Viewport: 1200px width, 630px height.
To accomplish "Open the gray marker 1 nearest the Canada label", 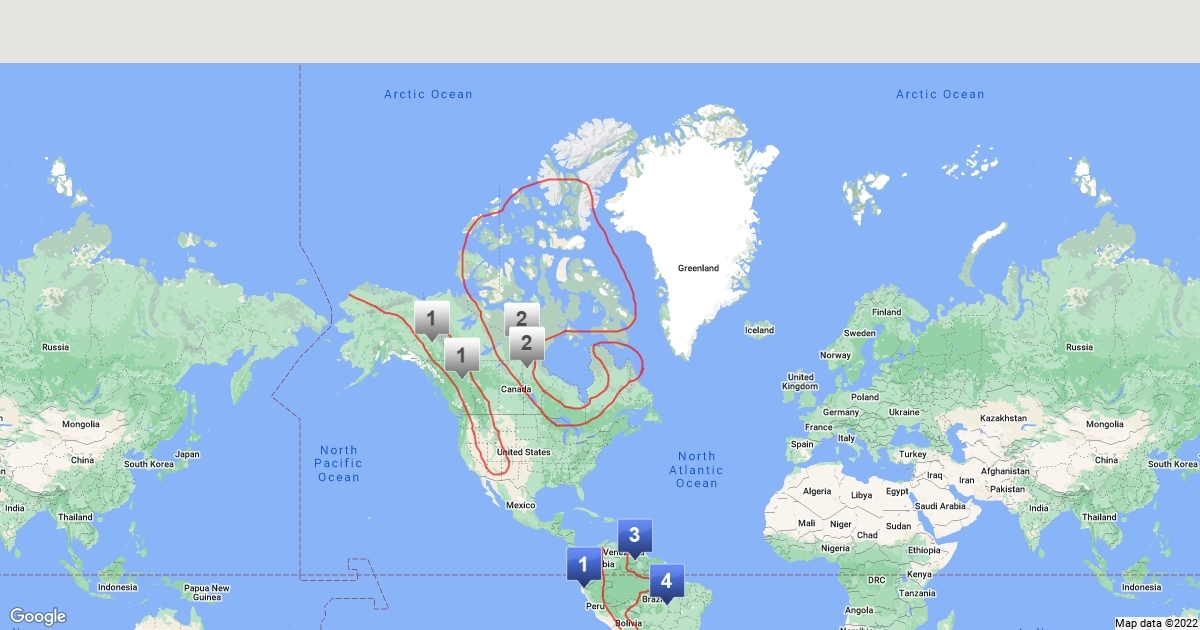I will tap(461, 354).
